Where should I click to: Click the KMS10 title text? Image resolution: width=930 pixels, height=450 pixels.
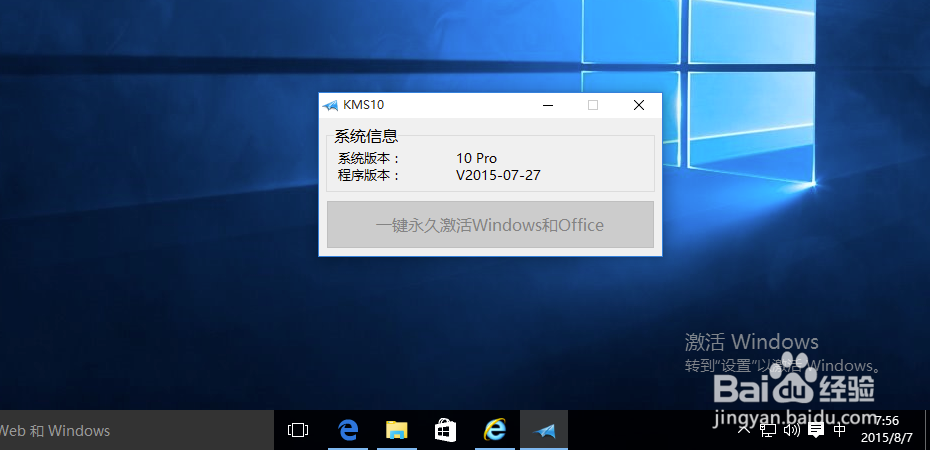[x=364, y=105]
